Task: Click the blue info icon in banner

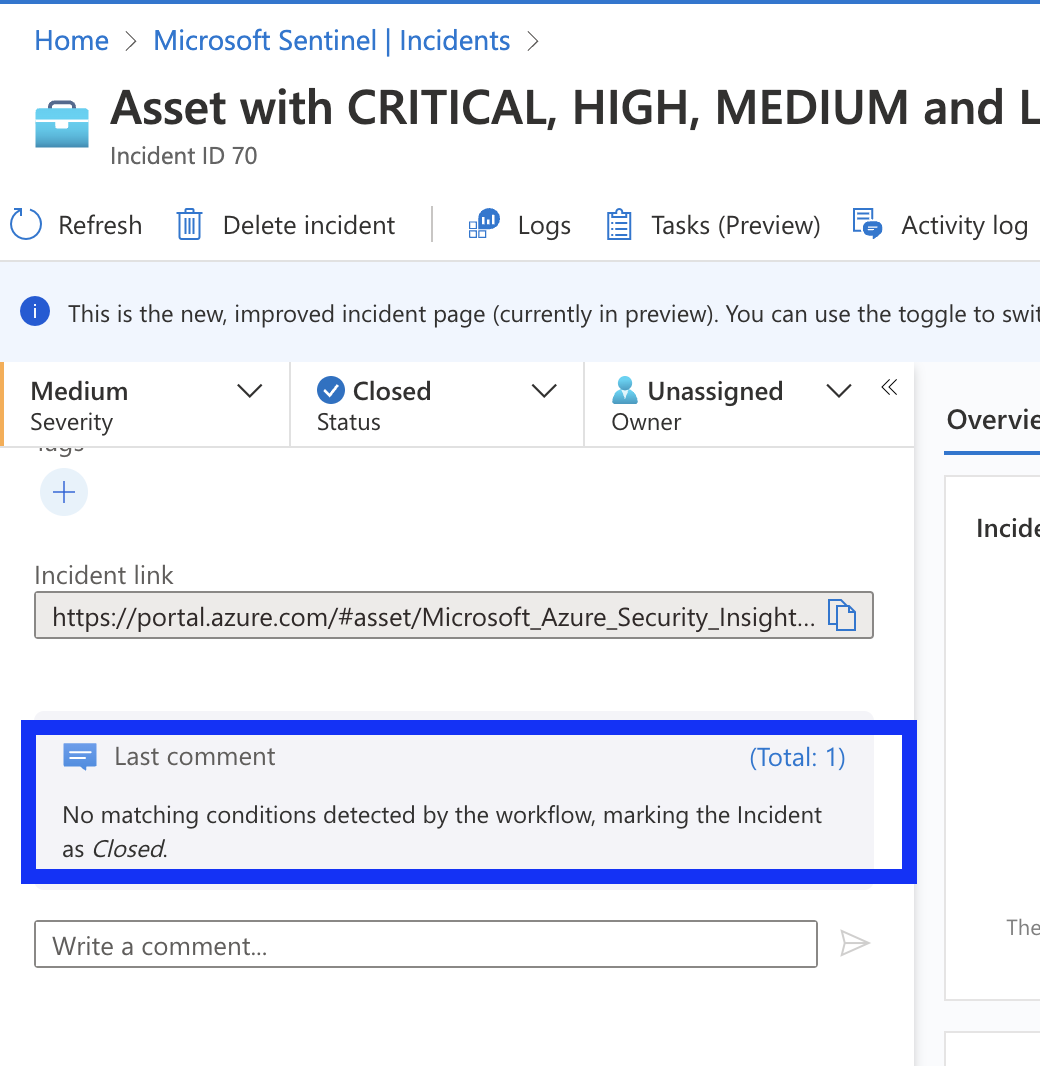Action: tap(35, 312)
